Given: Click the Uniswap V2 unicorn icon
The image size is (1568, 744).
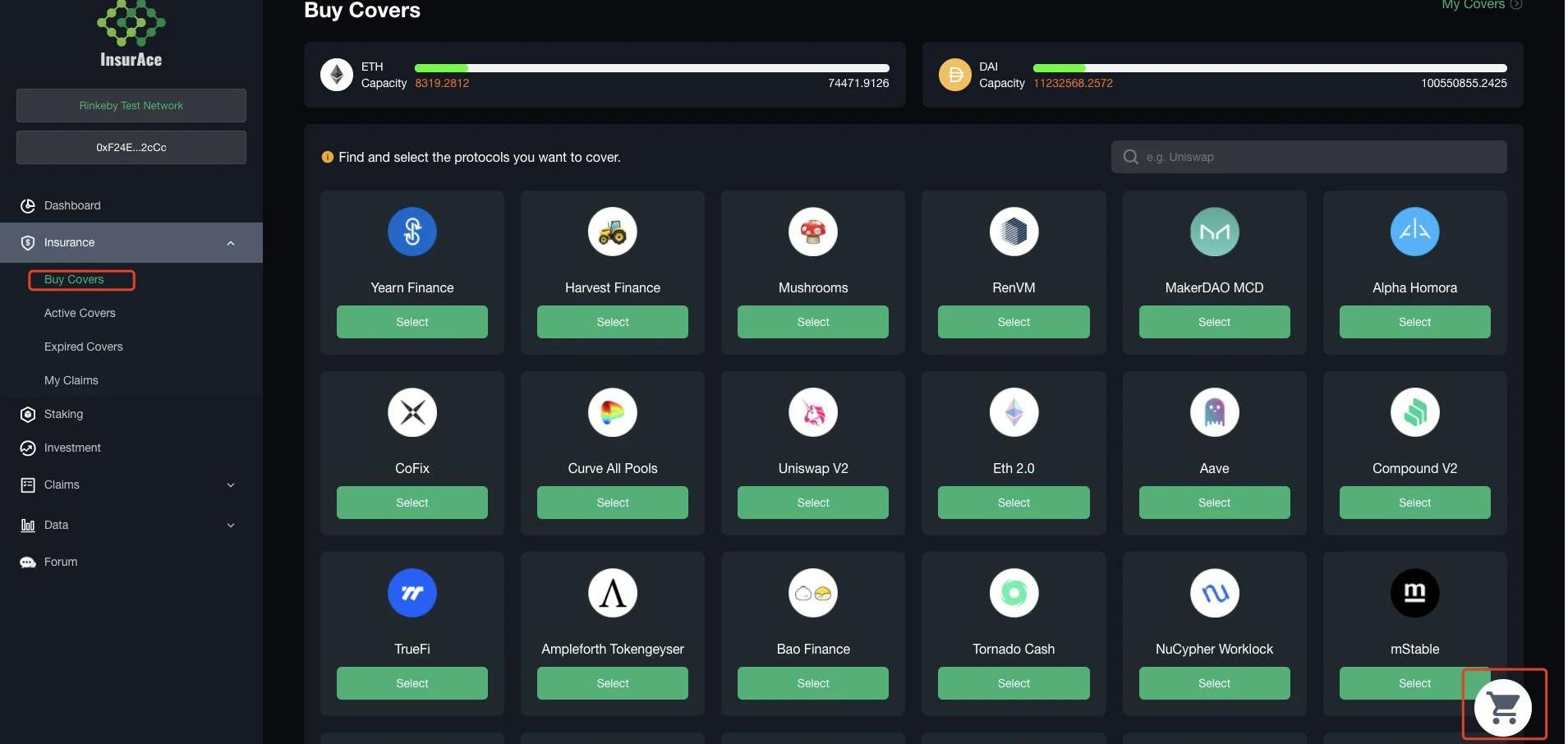Looking at the screenshot, I should click(x=813, y=412).
